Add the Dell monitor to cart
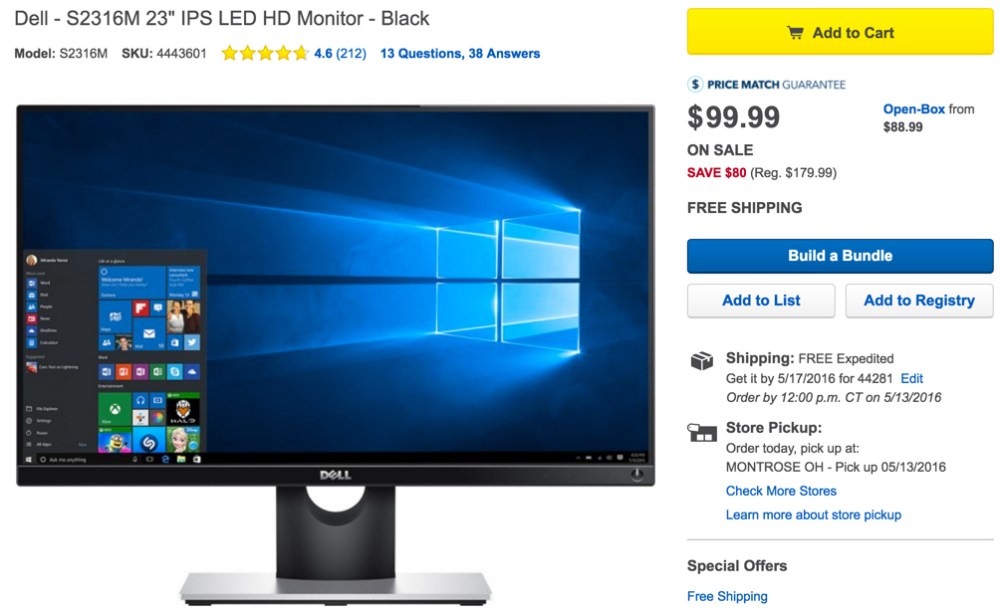The width and height of the screenshot is (1000, 609). click(x=840, y=32)
